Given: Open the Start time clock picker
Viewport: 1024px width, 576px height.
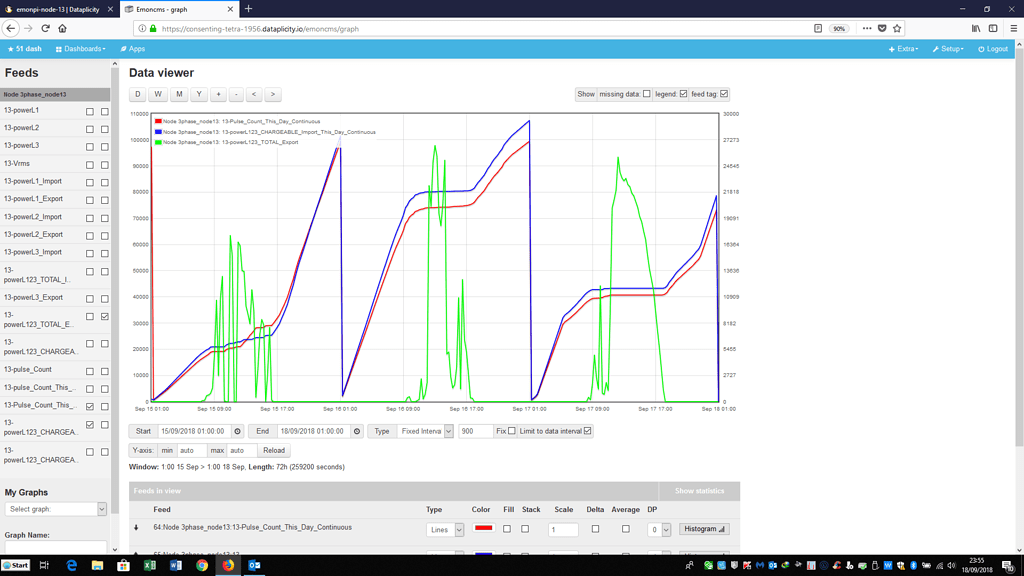Looking at the screenshot, I should point(236,431).
